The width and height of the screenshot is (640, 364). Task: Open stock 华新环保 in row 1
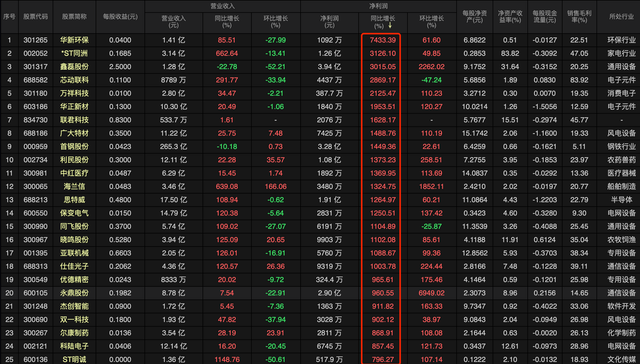[74, 40]
